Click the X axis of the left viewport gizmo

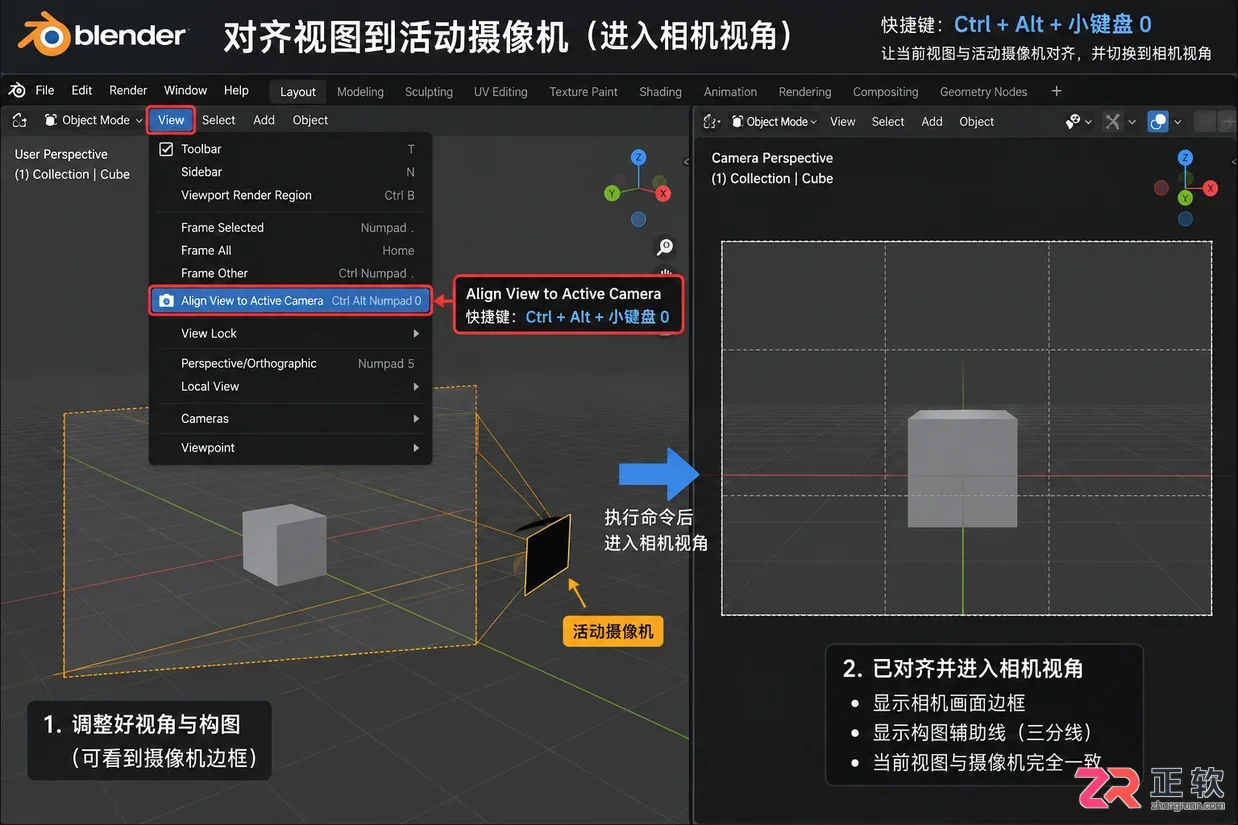pyautogui.click(x=663, y=193)
